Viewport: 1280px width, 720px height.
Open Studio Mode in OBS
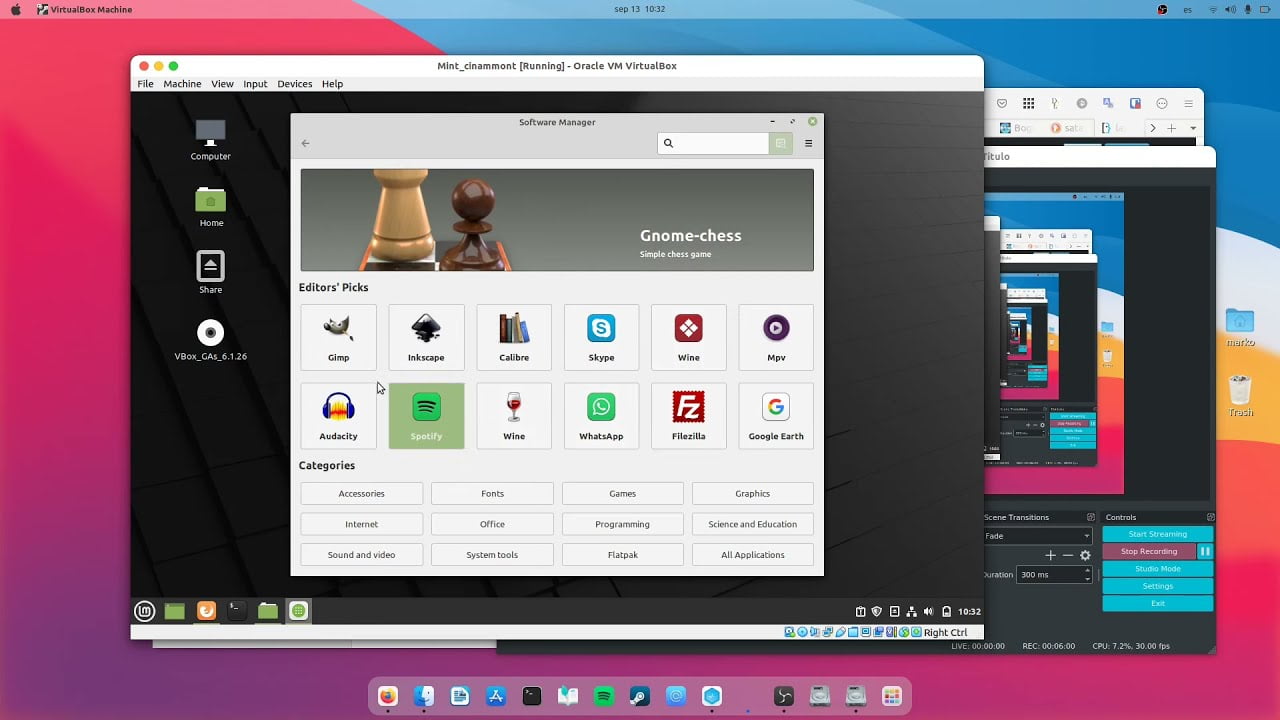tap(1157, 569)
